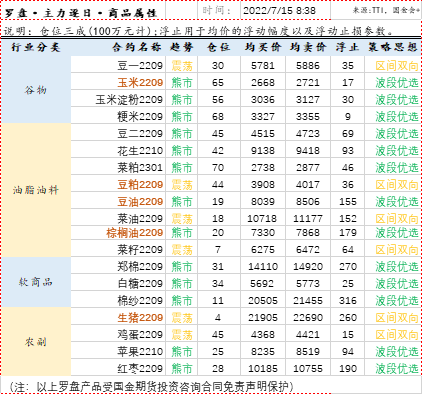Click the 浮止 column header
The height and width of the screenshot is (394, 422).
(x=347, y=47)
